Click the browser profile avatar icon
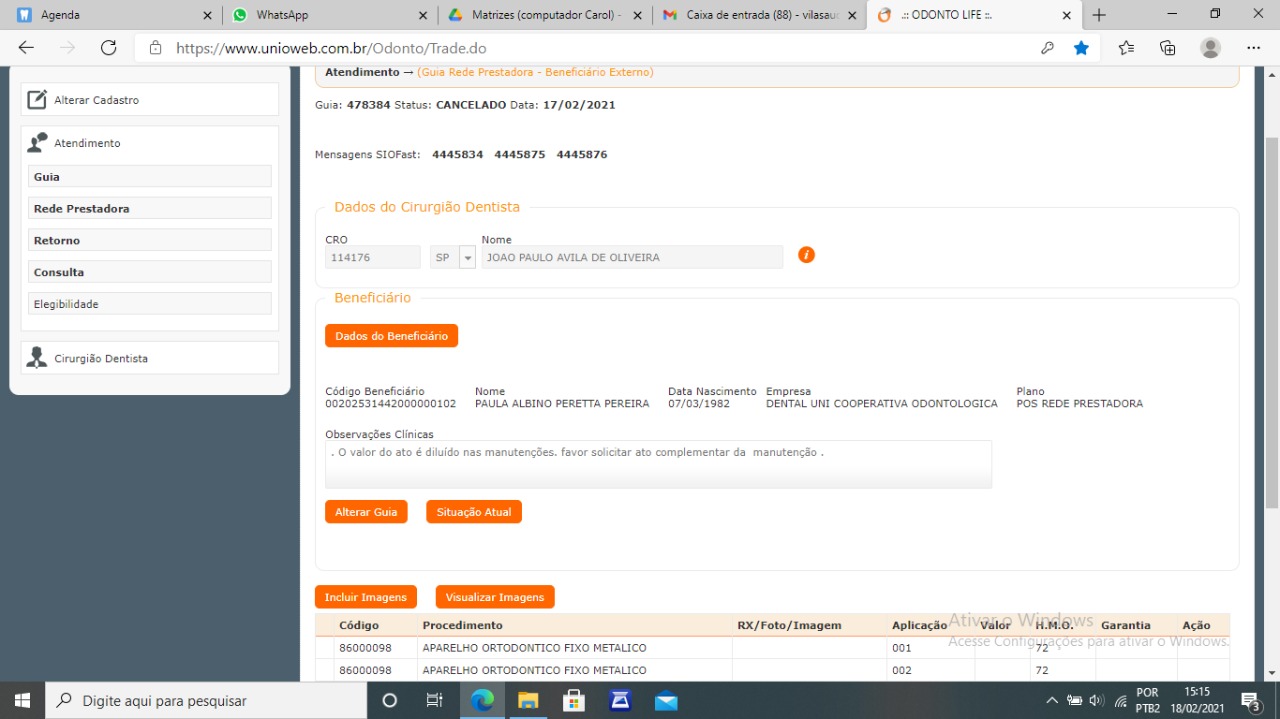The height and width of the screenshot is (719, 1280). [1210, 48]
